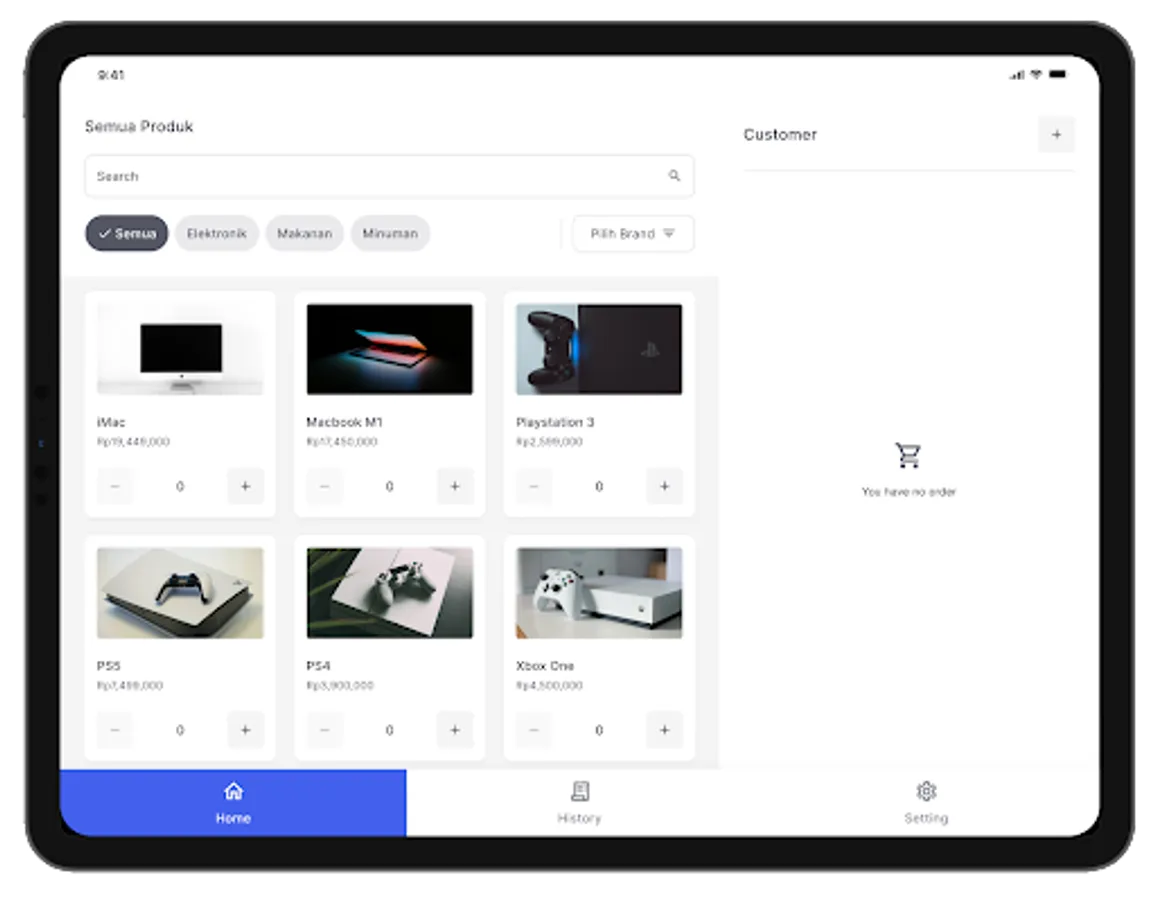Open the Playstation 3 product image
The width and height of the screenshot is (1155, 900).
(x=599, y=349)
